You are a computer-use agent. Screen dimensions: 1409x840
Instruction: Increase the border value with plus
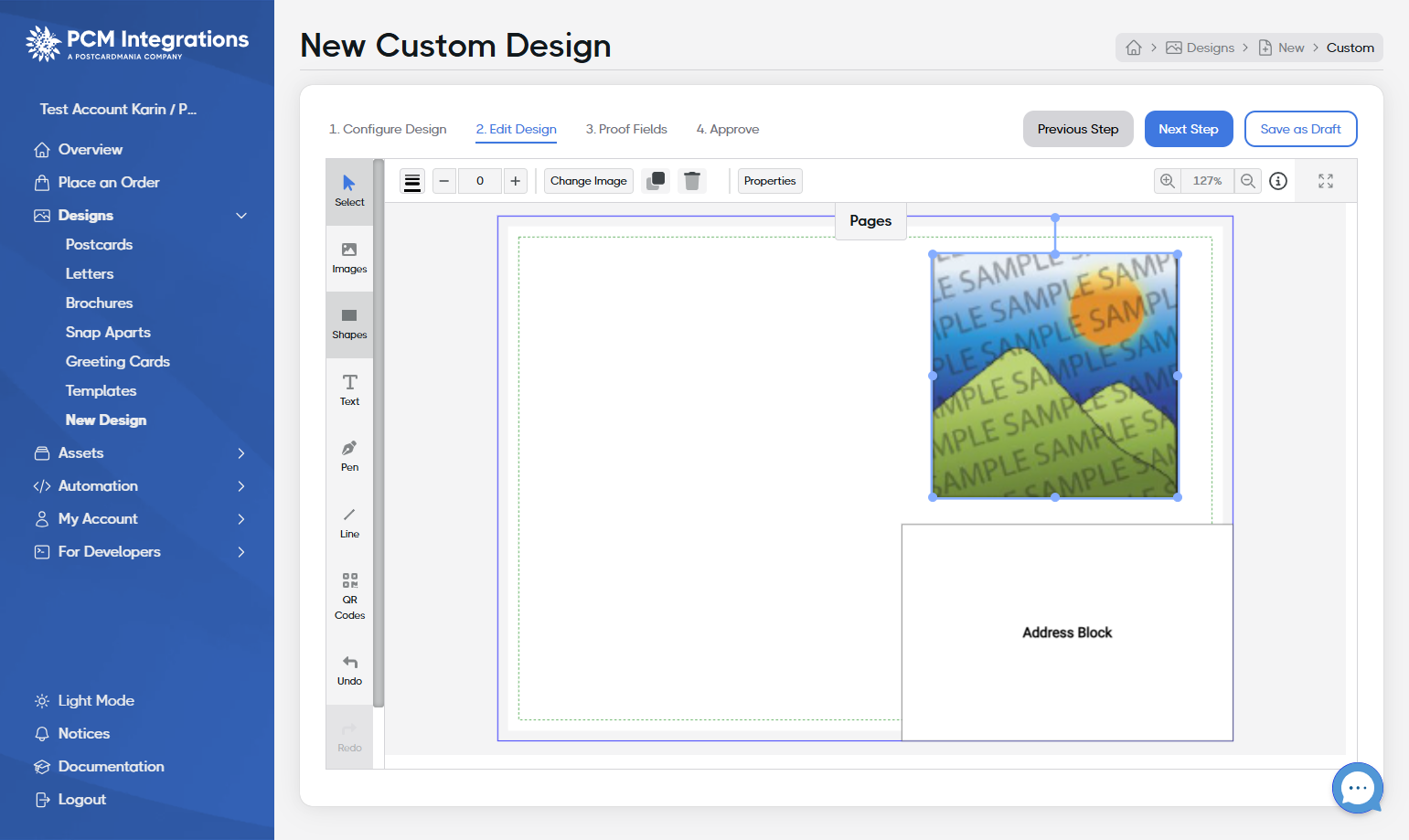click(516, 181)
